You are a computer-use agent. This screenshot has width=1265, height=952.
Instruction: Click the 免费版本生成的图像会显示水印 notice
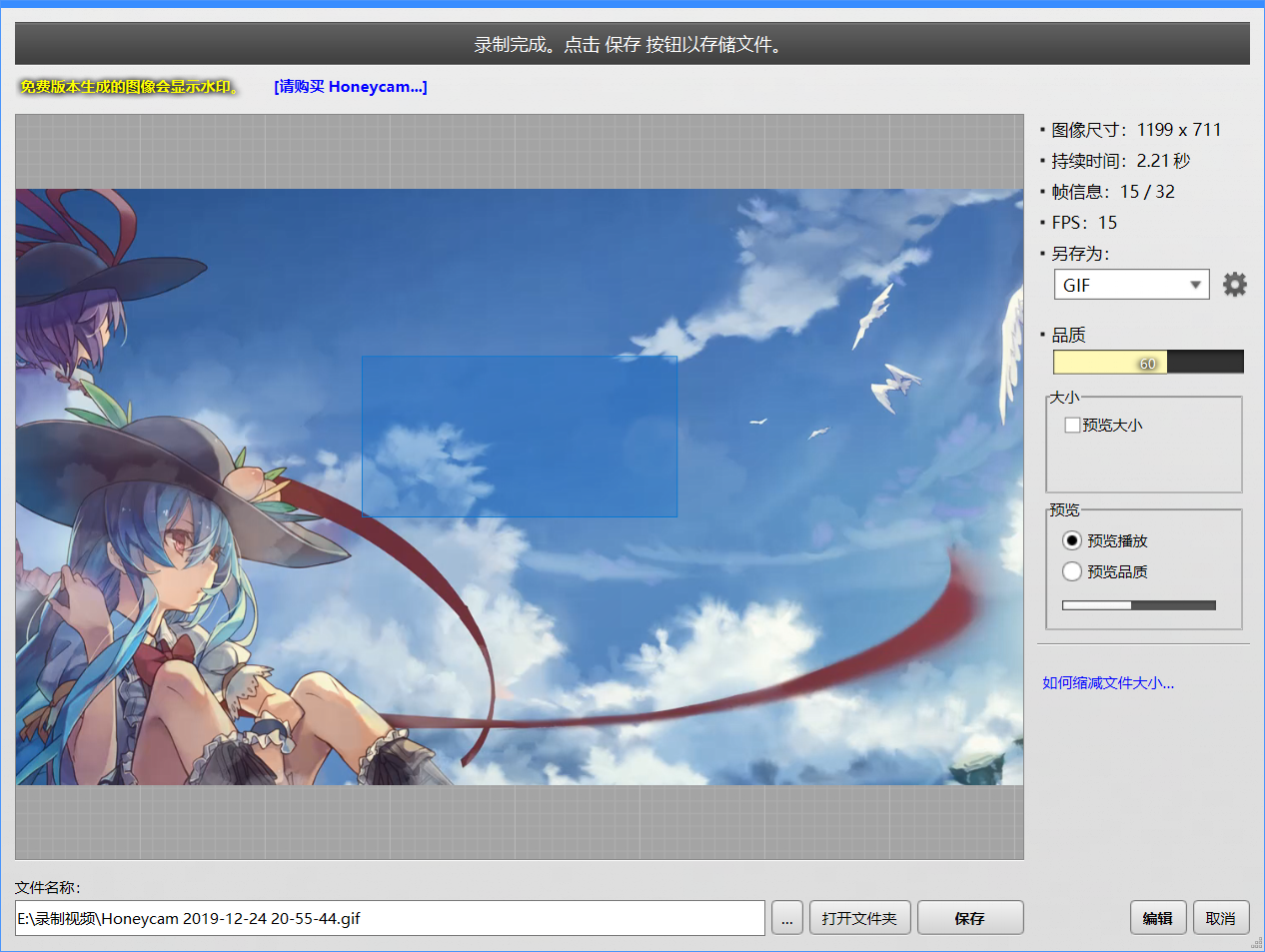[x=131, y=87]
